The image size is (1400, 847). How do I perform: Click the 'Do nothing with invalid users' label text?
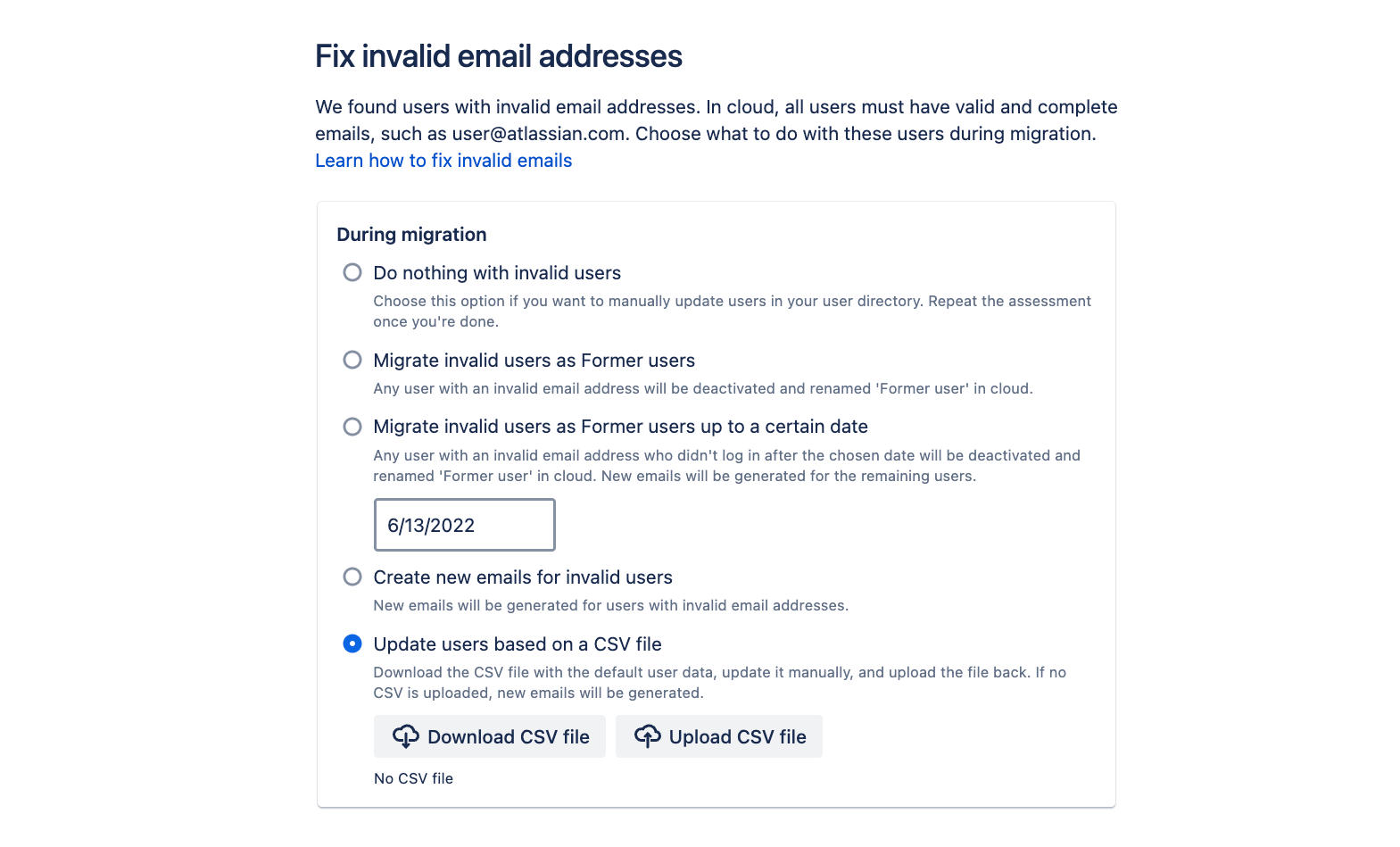point(497,272)
